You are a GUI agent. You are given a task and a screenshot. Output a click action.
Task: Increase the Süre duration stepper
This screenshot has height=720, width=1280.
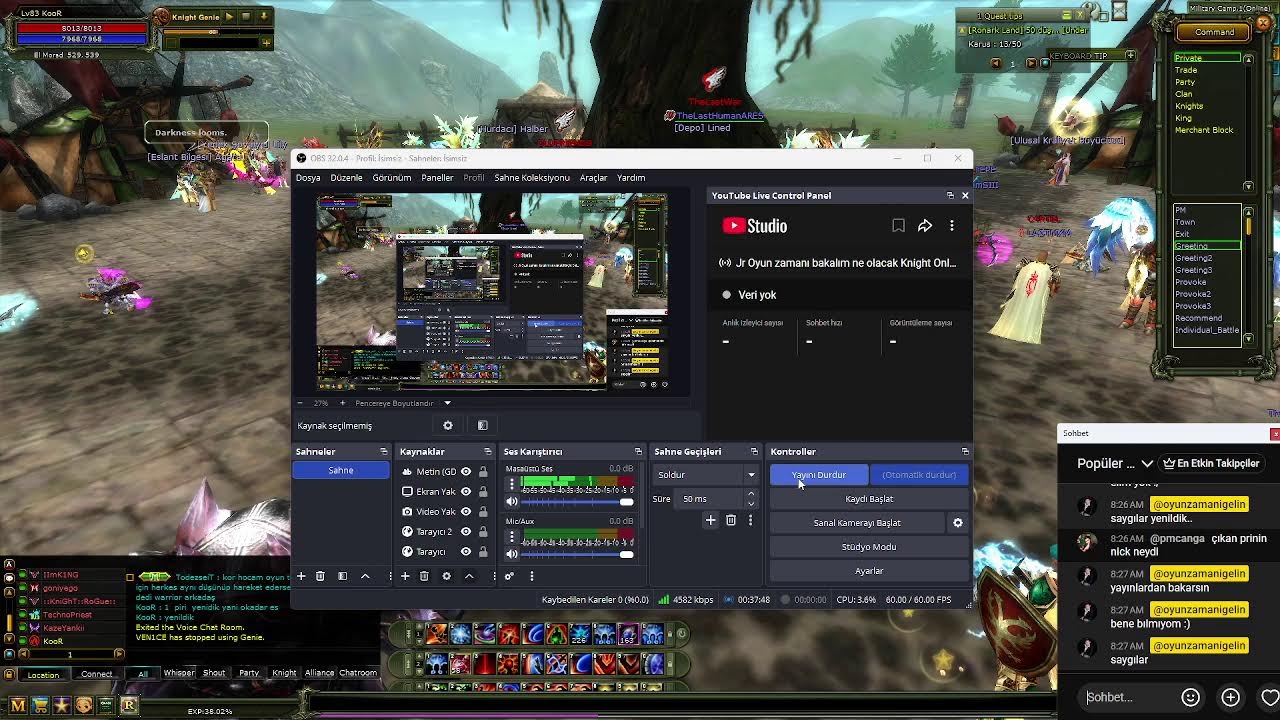click(751, 495)
